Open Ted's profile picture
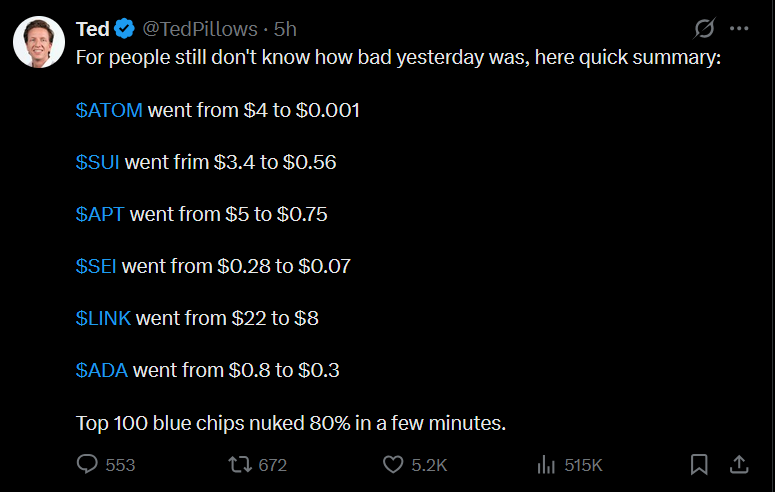 point(40,41)
